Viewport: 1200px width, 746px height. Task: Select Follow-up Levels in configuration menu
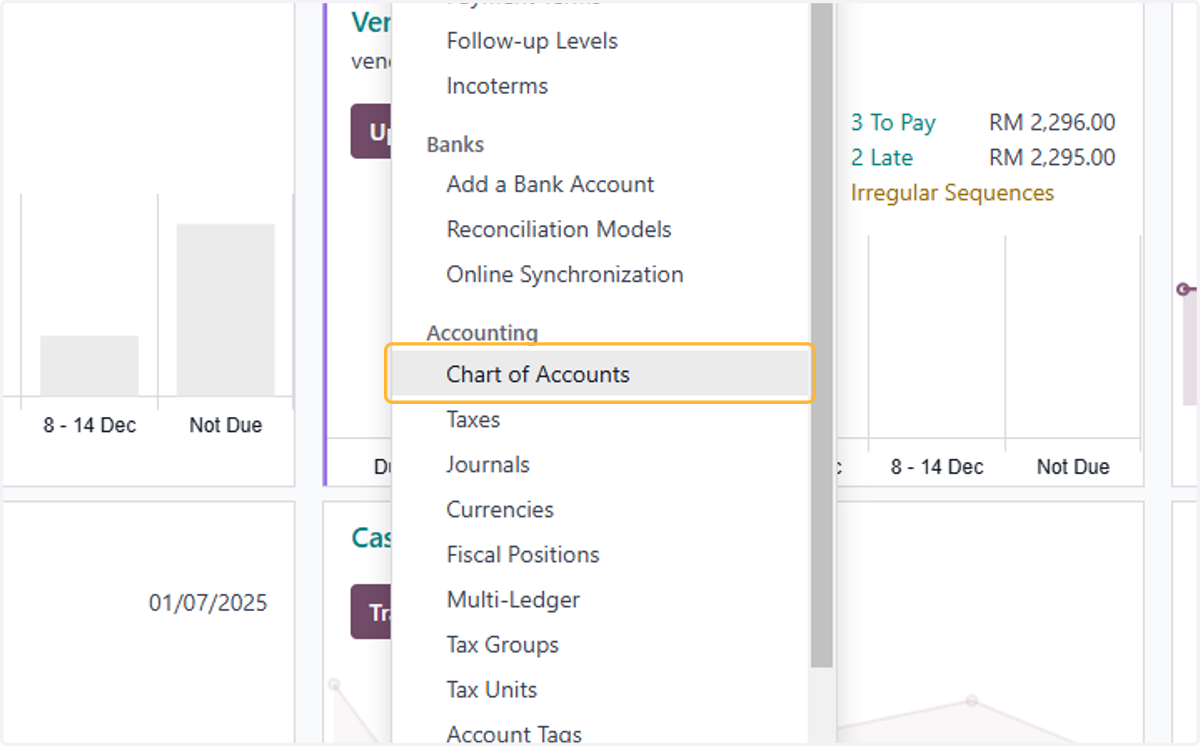pos(532,41)
